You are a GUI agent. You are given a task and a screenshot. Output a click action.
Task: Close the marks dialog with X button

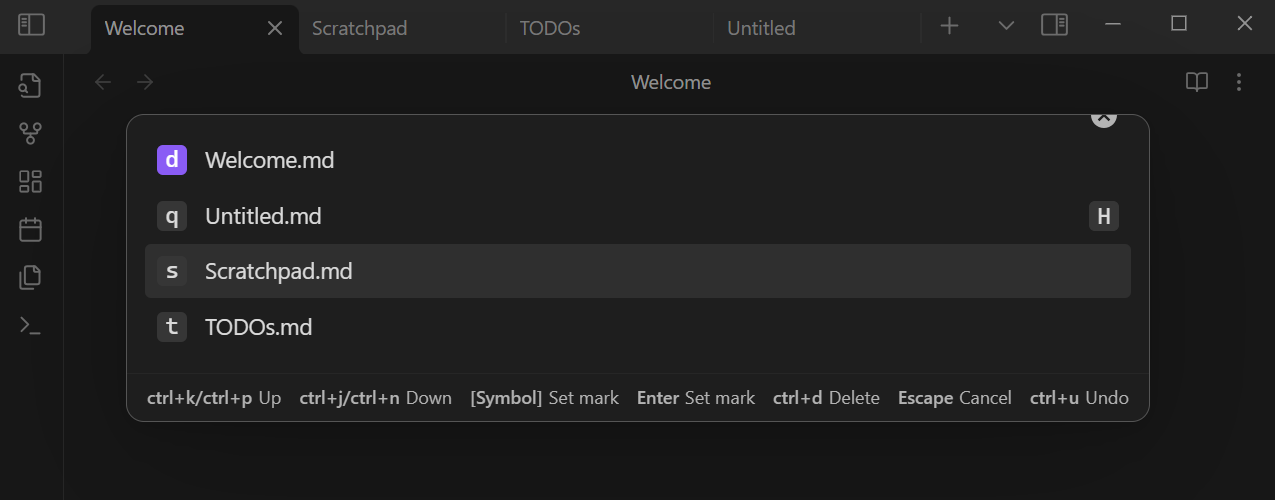point(1103,117)
